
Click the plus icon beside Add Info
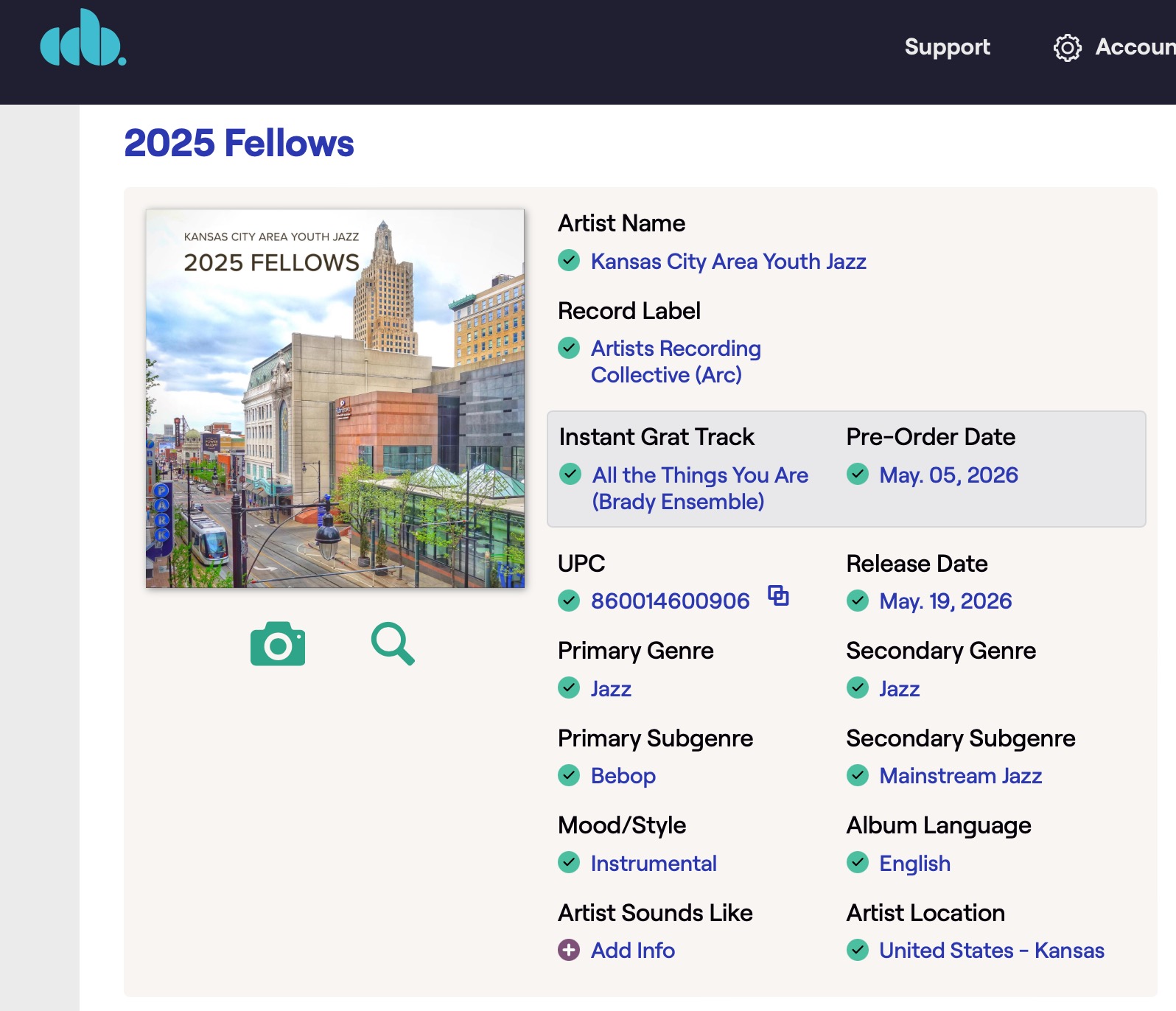coord(569,950)
